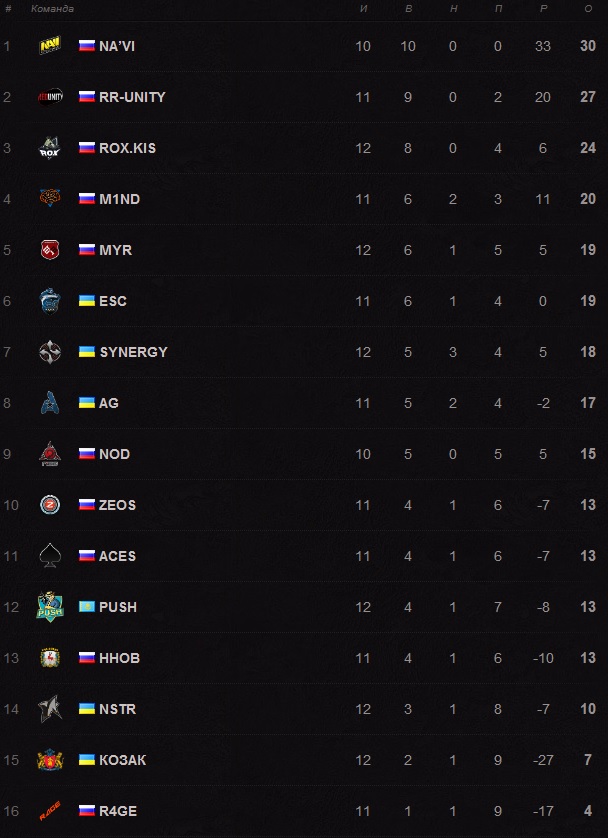Click the PUSH team logo
This screenshot has width=608, height=838.
[50, 607]
